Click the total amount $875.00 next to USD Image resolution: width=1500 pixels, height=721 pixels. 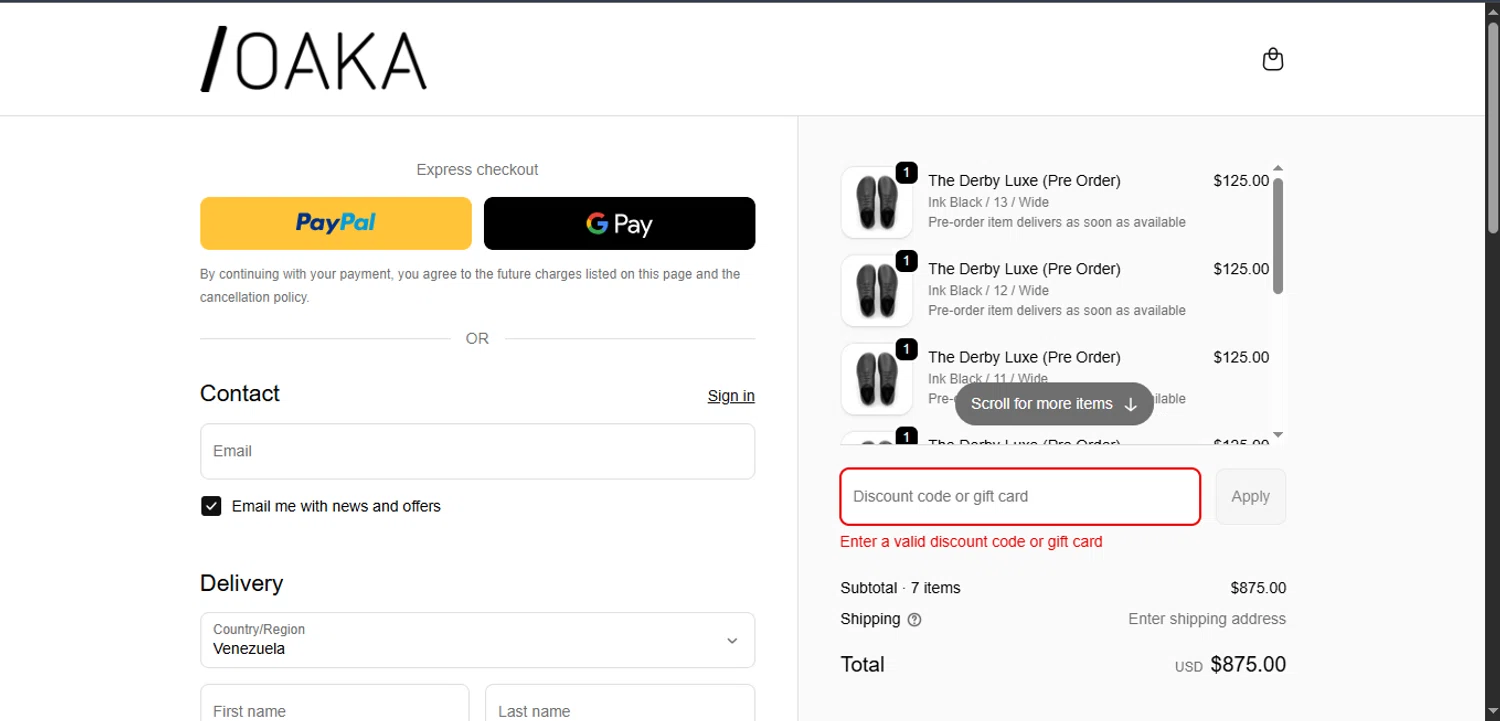1248,664
